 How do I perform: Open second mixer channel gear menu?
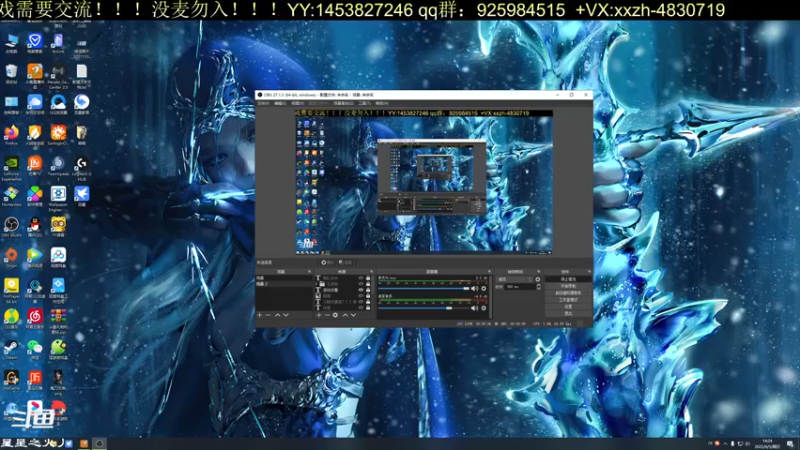click(484, 308)
